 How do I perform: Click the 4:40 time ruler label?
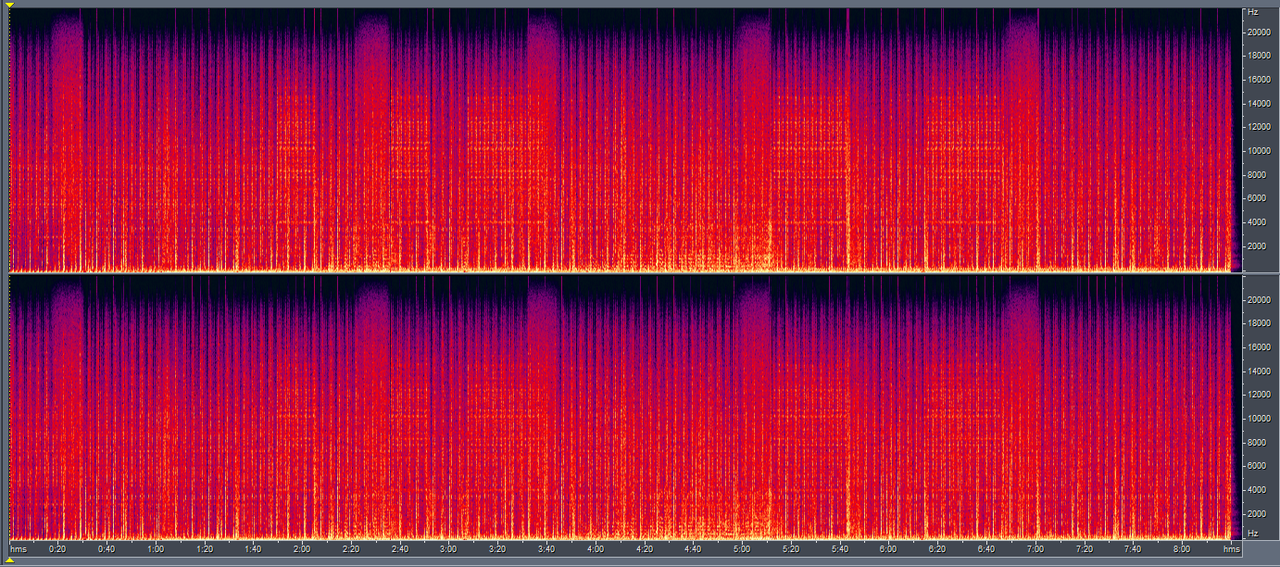click(x=692, y=549)
